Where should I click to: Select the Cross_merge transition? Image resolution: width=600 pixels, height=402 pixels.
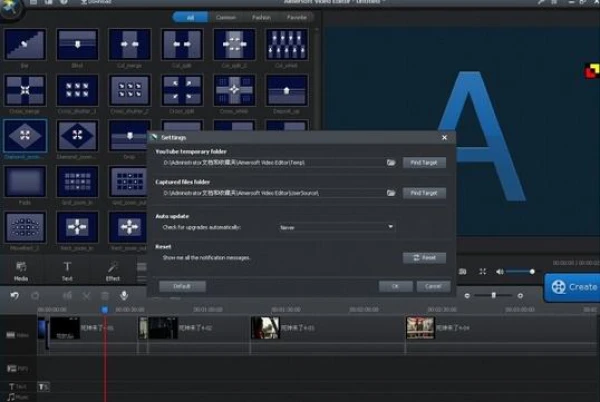tap(25, 90)
